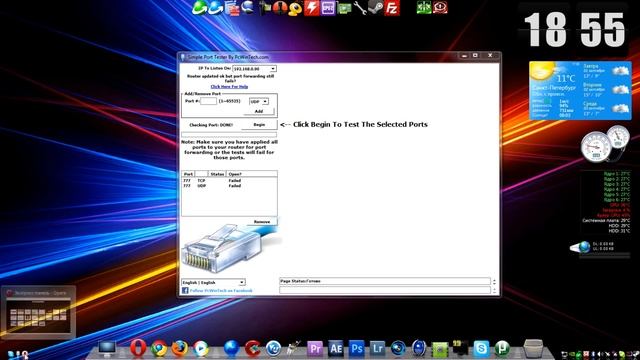
Task: Open the Recycle Bin in the dock
Action: [x=533, y=348]
